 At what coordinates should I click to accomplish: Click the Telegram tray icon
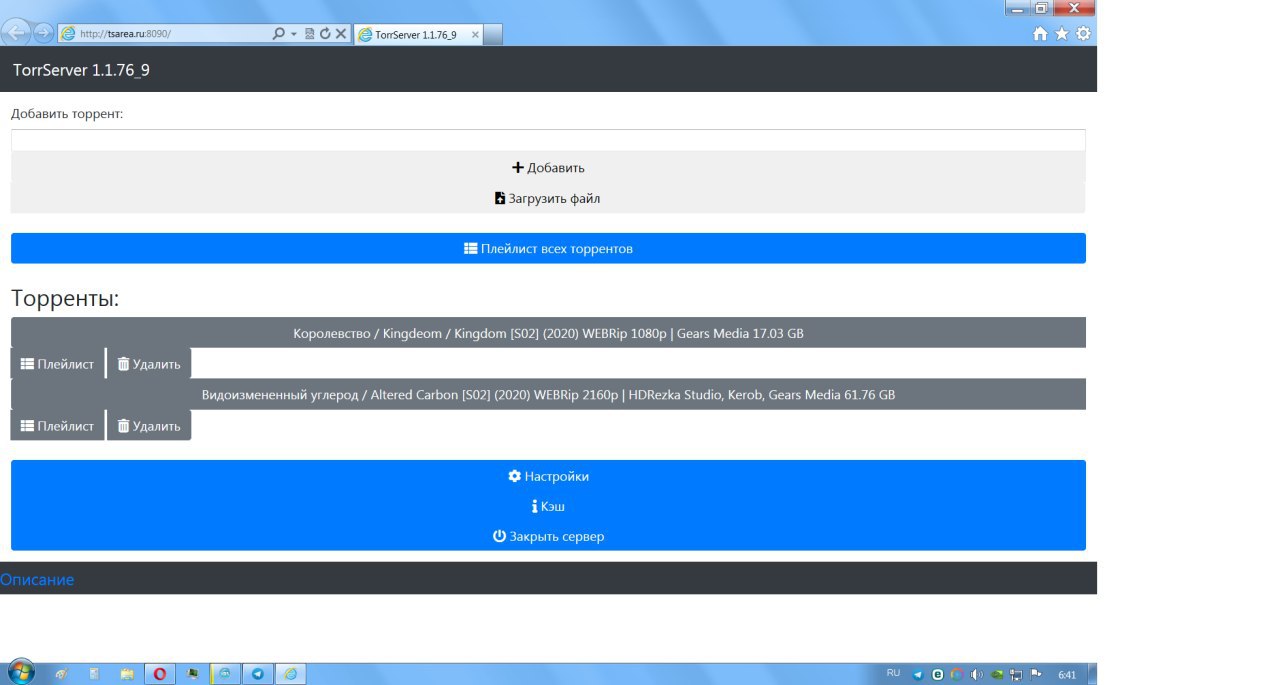pyautogui.click(x=919, y=675)
